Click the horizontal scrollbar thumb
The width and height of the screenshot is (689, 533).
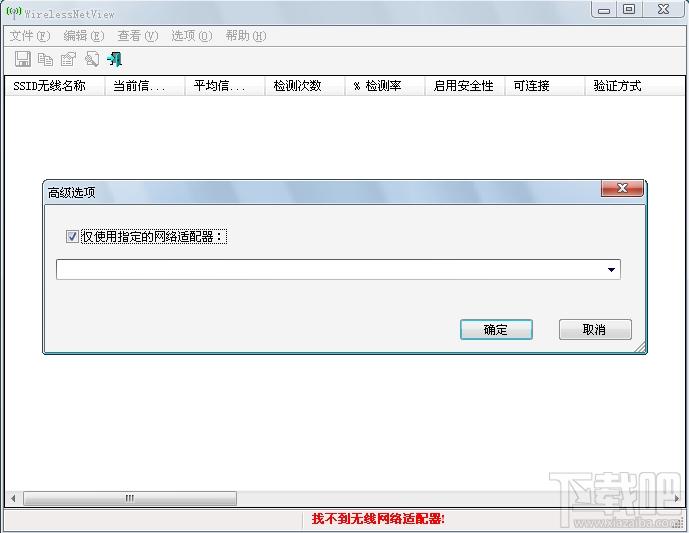click(x=130, y=498)
